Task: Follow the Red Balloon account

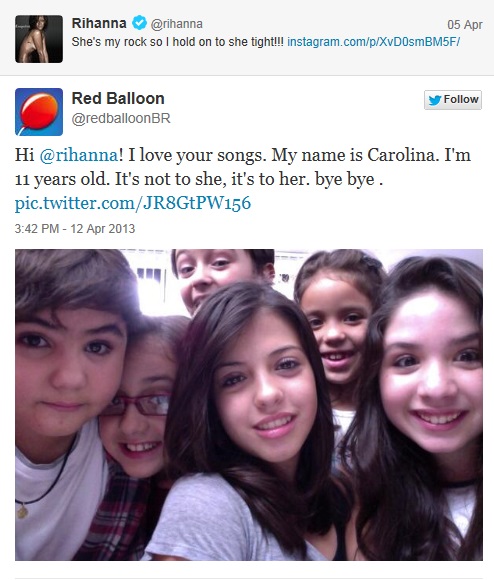Action: point(453,100)
